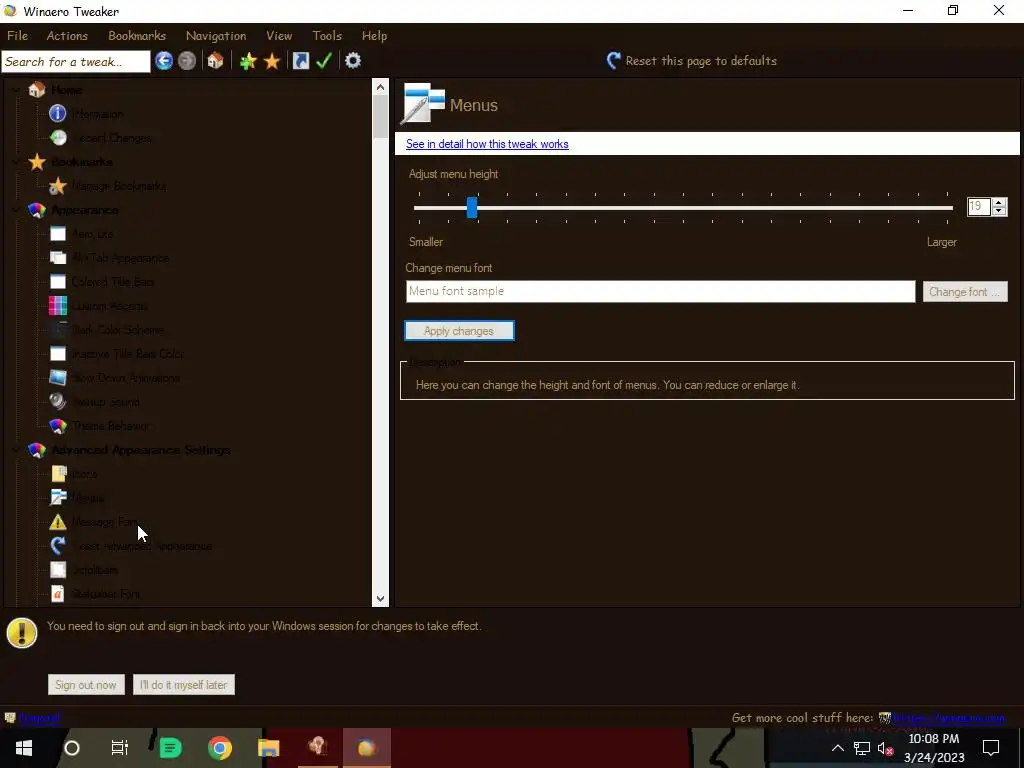The image size is (1024, 768).
Task: Open File Explorer from the taskbar
Action: pyautogui.click(x=268, y=748)
